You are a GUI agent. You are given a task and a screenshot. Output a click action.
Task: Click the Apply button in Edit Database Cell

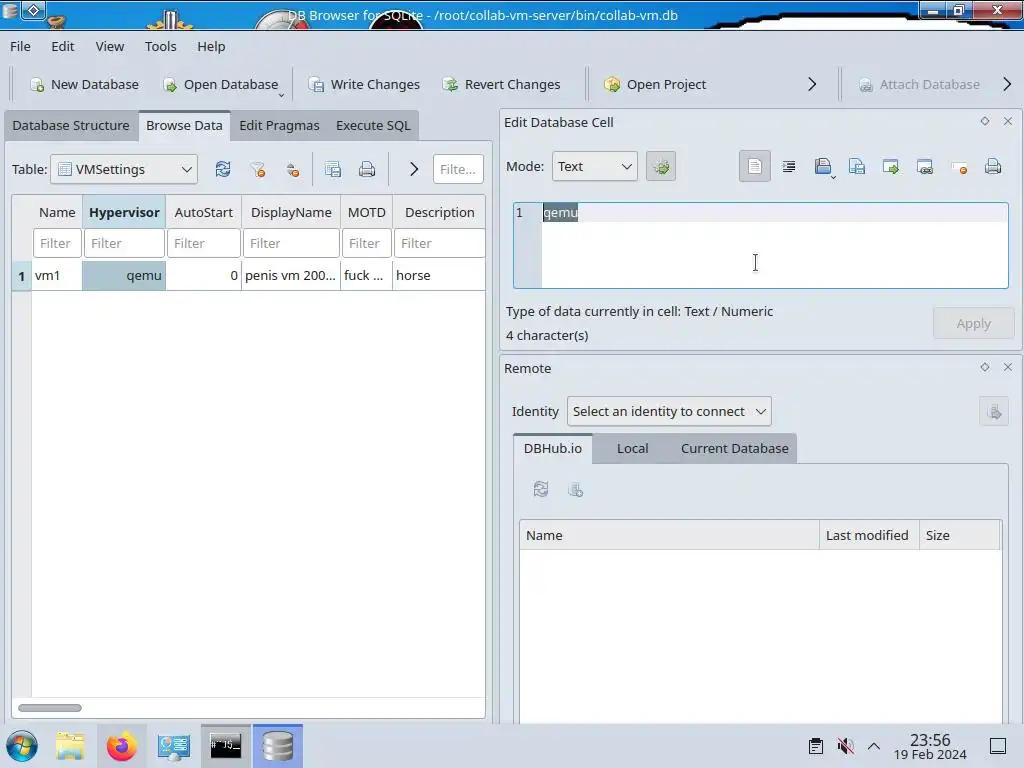tap(973, 323)
